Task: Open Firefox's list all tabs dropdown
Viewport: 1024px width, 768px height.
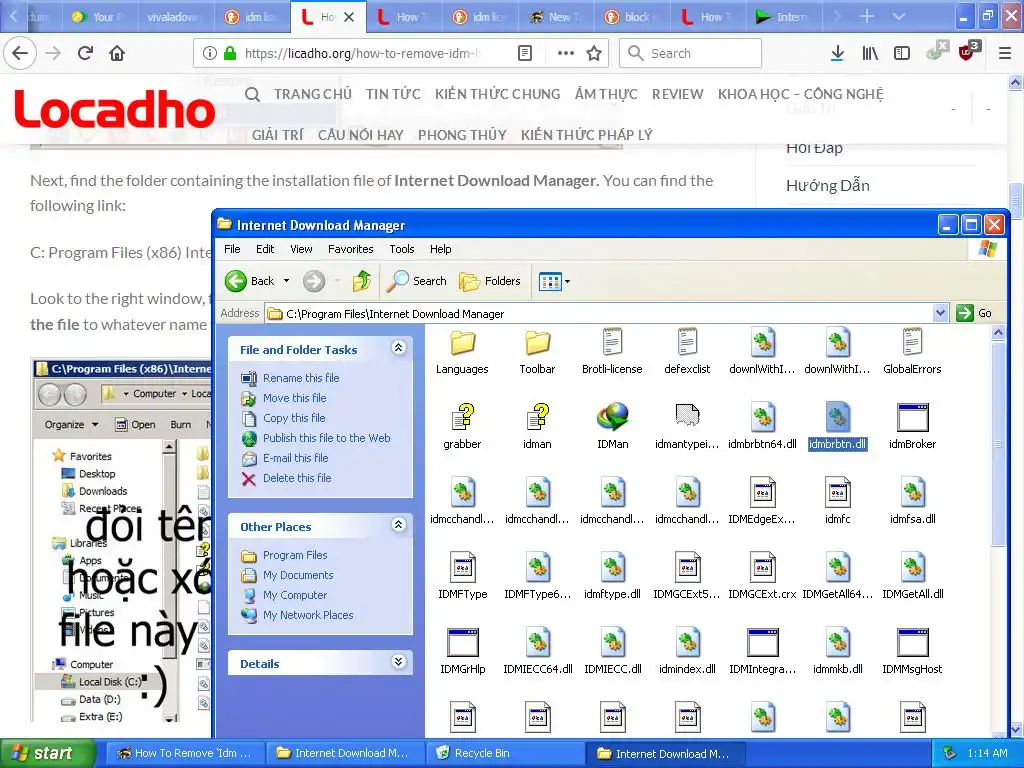Action: (x=899, y=16)
